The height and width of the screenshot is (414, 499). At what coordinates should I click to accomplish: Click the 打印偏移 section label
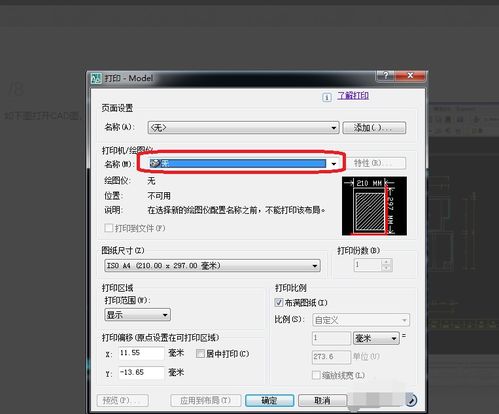(x=160, y=337)
